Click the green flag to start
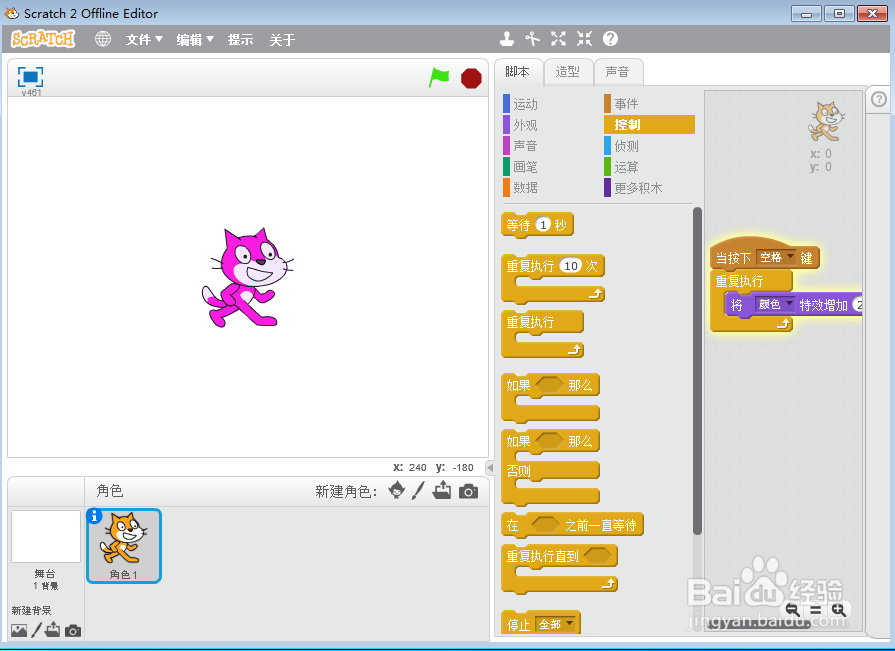This screenshot has height=651, width=895. [x=439, y=78]
